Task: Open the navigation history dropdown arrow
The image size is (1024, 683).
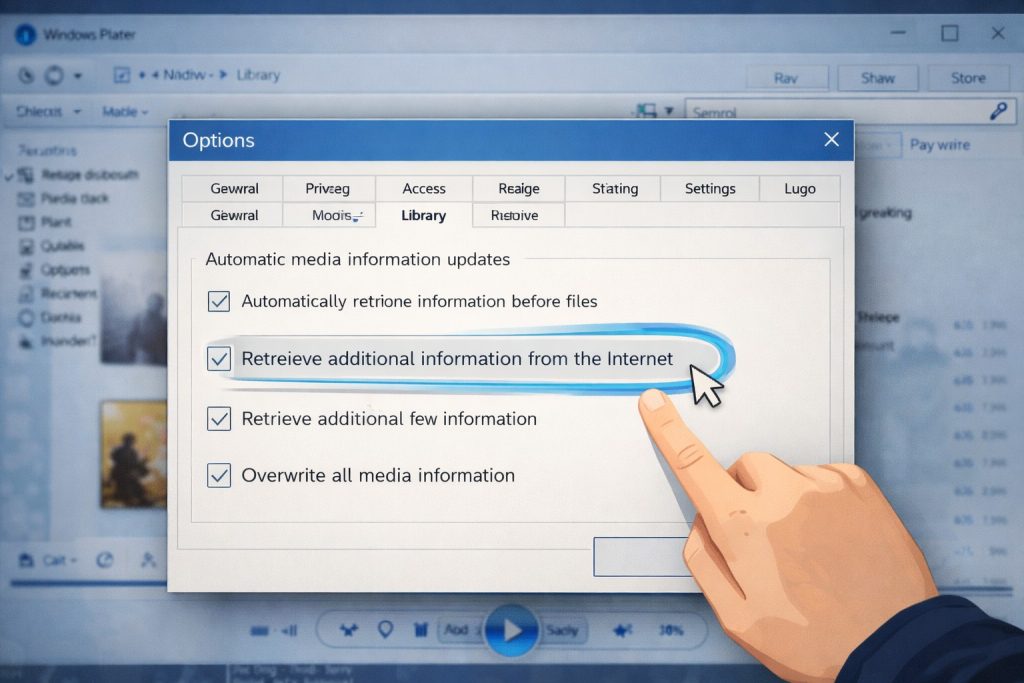Action: (78, 76)
